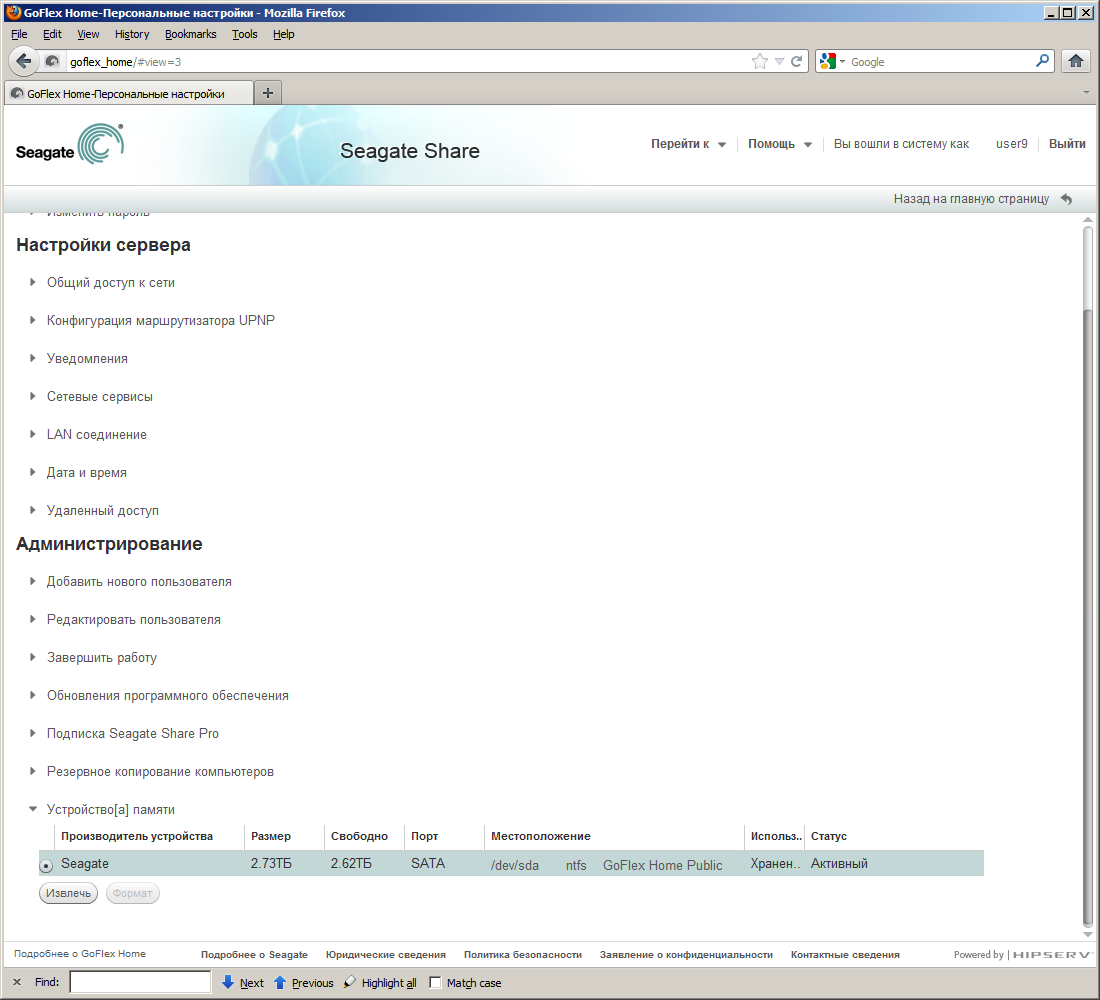Image resolution: width=1100 pixels, height=1000 pixels.
Task: Open Контактные сведения footer link
Action: (x=845, y=954)
